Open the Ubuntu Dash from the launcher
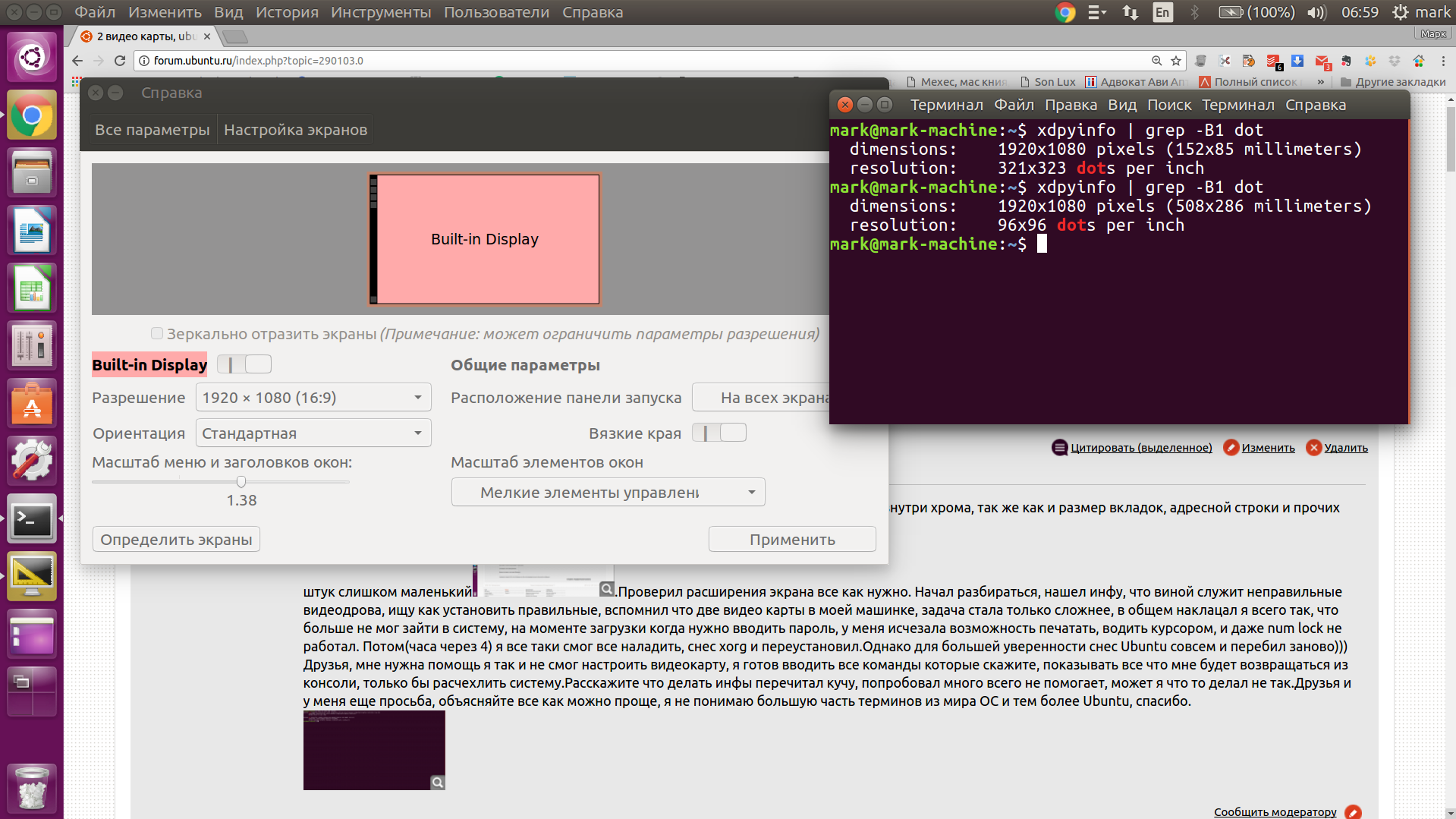Viewport: 1456px width, 819px height. pyautogui.click(x=32, y=58)
